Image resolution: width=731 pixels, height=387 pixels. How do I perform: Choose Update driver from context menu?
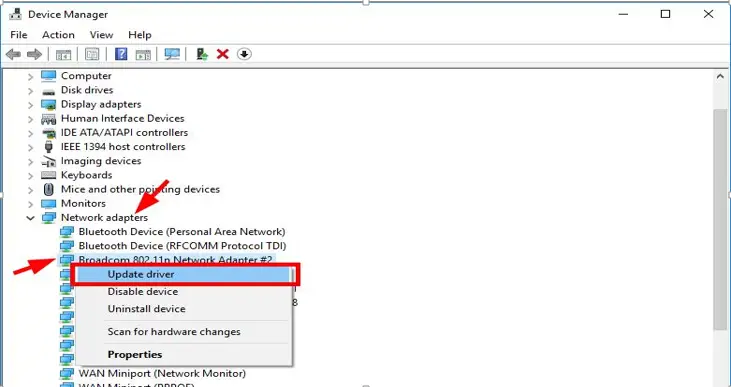pos(185,274)
